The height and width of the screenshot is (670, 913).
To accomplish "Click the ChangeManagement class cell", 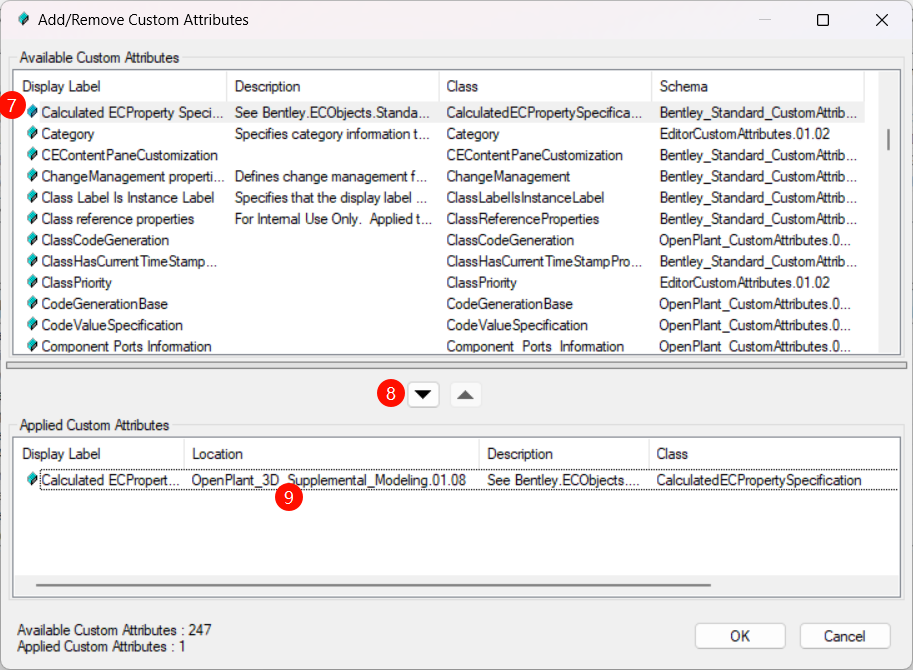I will (508, 176).
